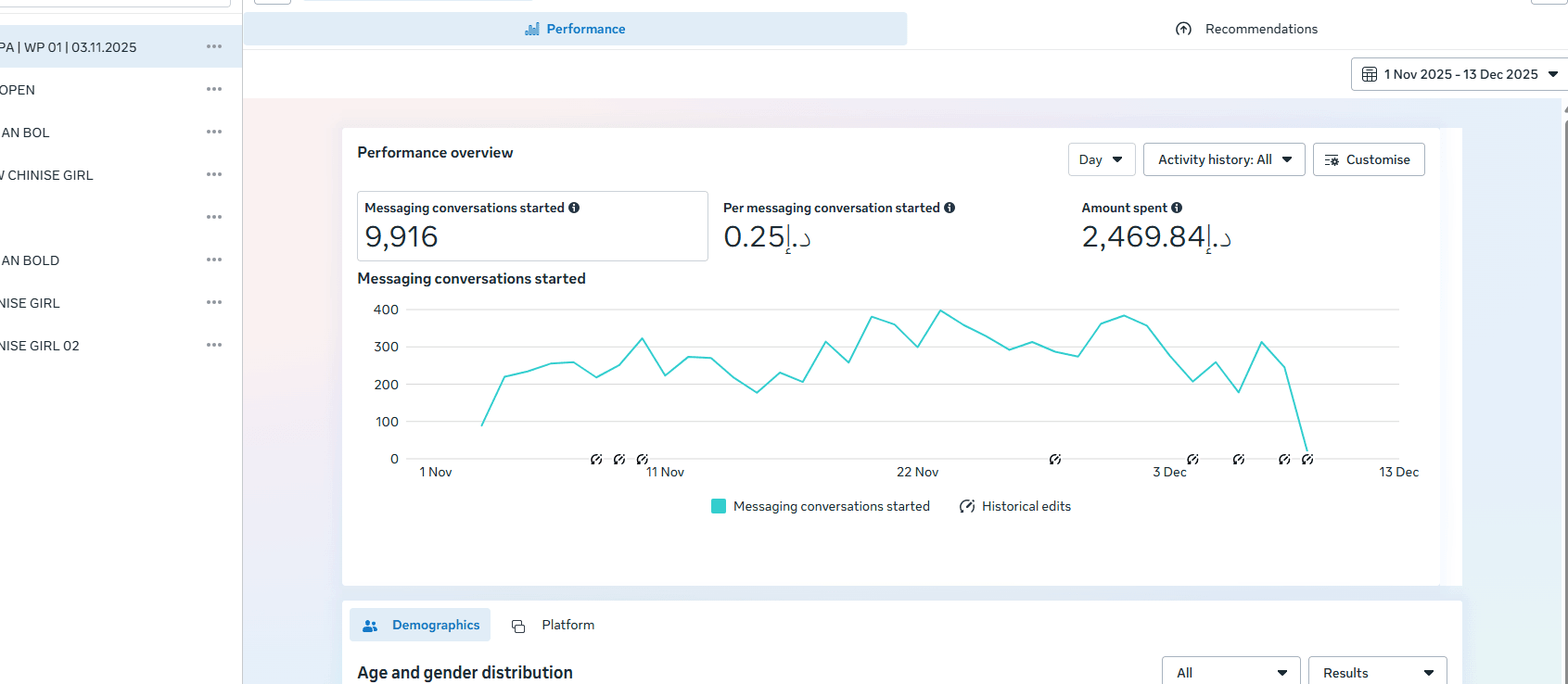The height and width of the screenshot is (684, 1568).
Task: Click the 22 Nov axis label
Action: click(x=917, y=472)
